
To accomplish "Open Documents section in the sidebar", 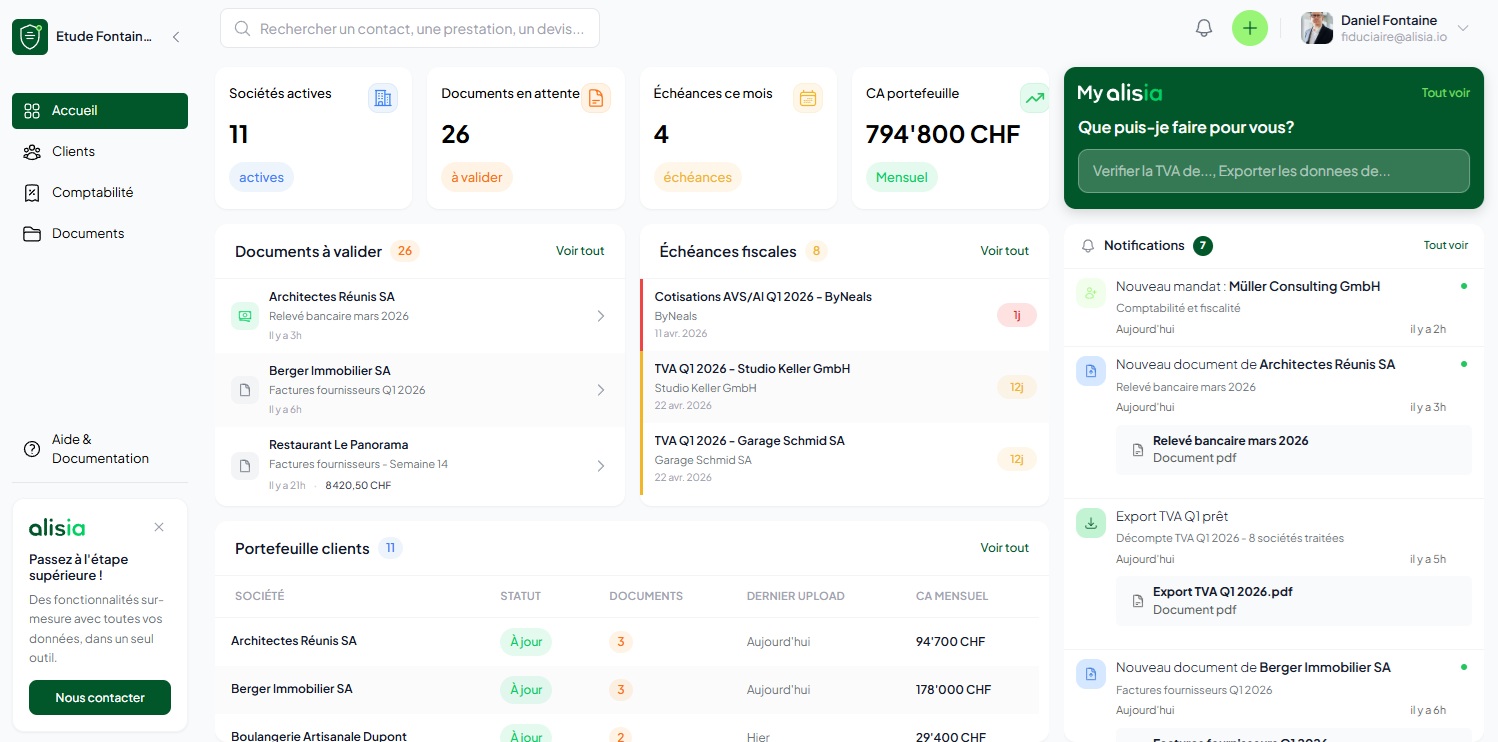I will (88, 234).
